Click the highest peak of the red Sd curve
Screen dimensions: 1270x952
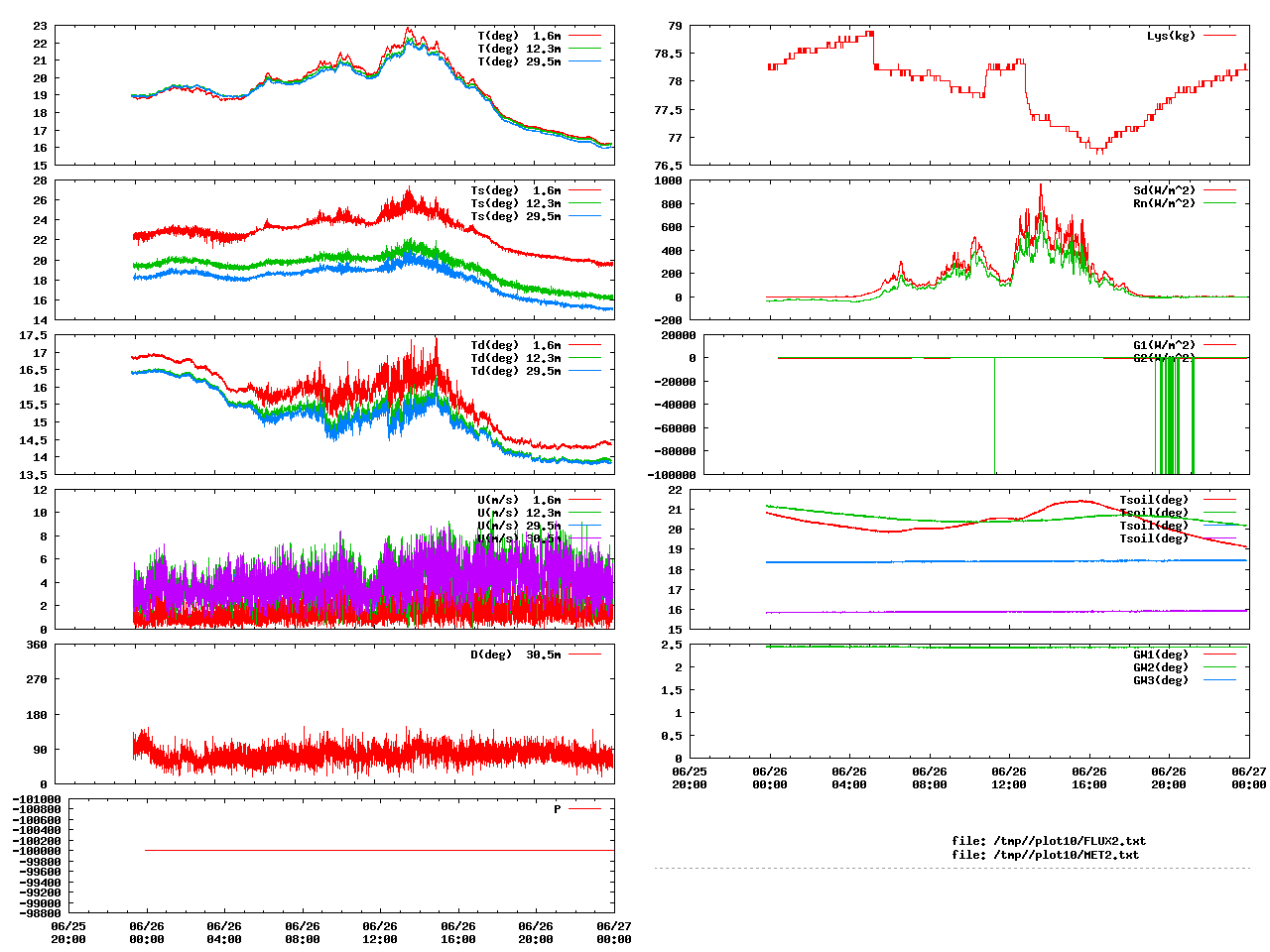1041,184
